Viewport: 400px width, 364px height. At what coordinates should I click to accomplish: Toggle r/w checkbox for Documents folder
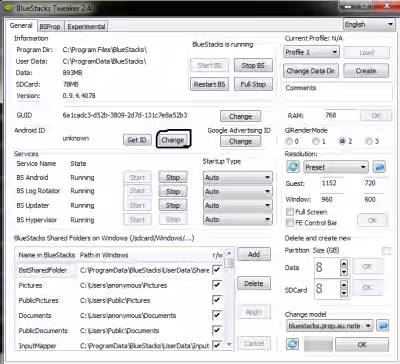217,315
